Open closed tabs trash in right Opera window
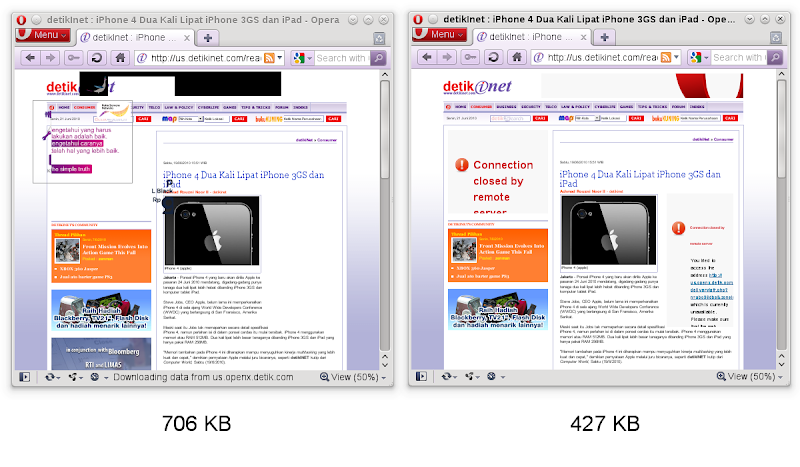The image size is (800, 467). pos(776,37)
